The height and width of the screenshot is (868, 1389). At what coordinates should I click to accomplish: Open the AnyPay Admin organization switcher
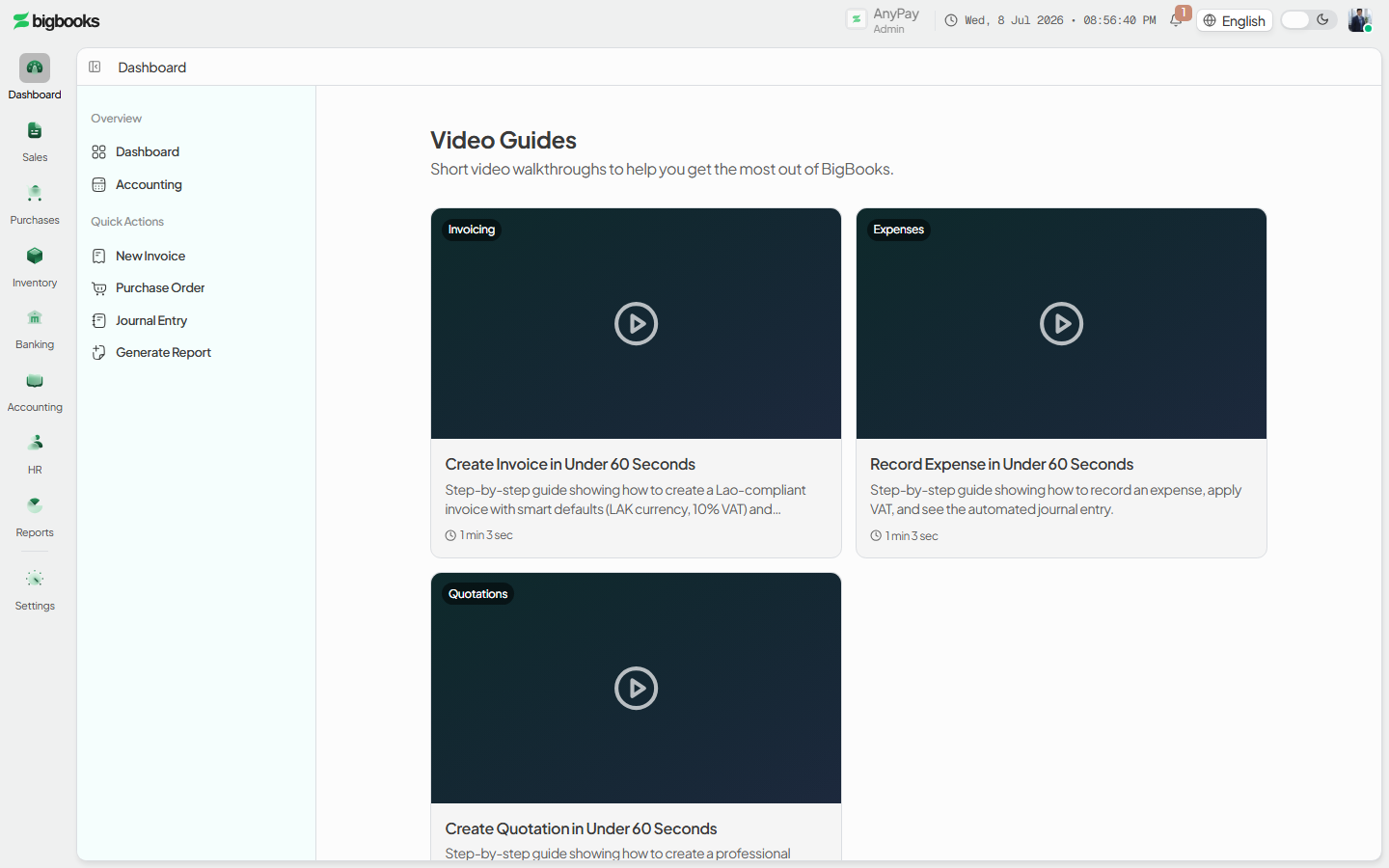point(884,20)
